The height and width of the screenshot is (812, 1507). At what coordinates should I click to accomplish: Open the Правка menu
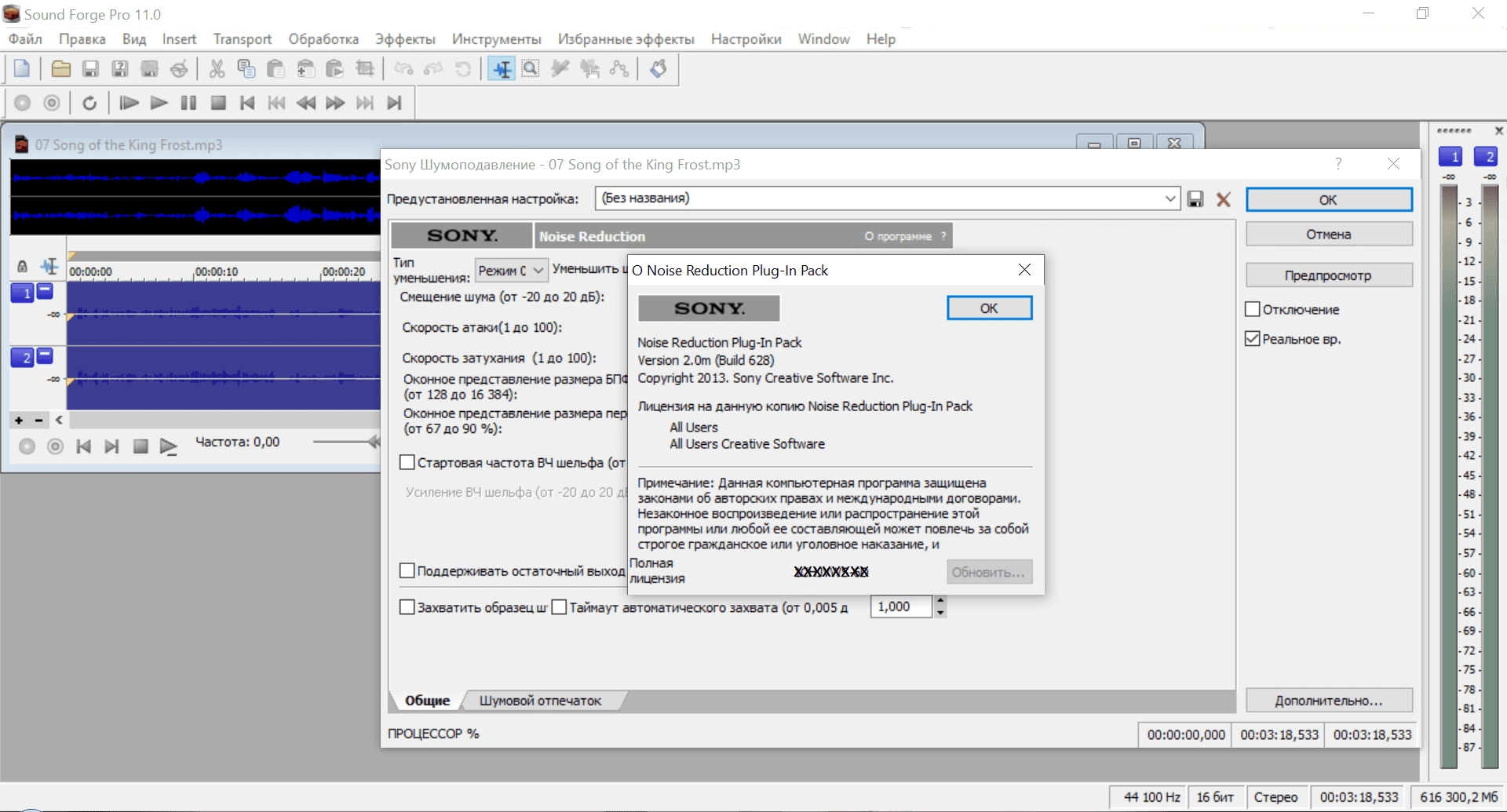coord(82,39)
